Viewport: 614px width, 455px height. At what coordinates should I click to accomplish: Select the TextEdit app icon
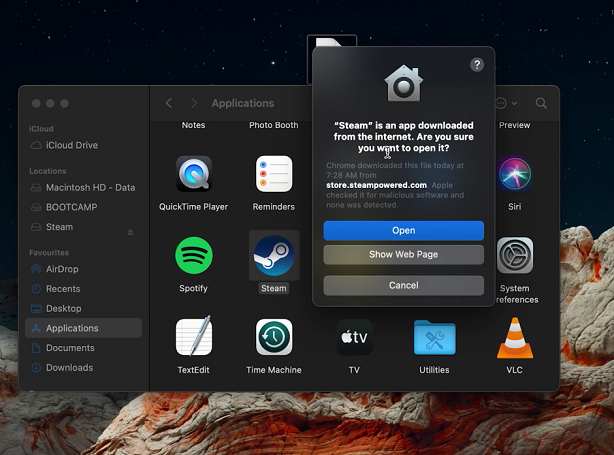pos(194,337)
